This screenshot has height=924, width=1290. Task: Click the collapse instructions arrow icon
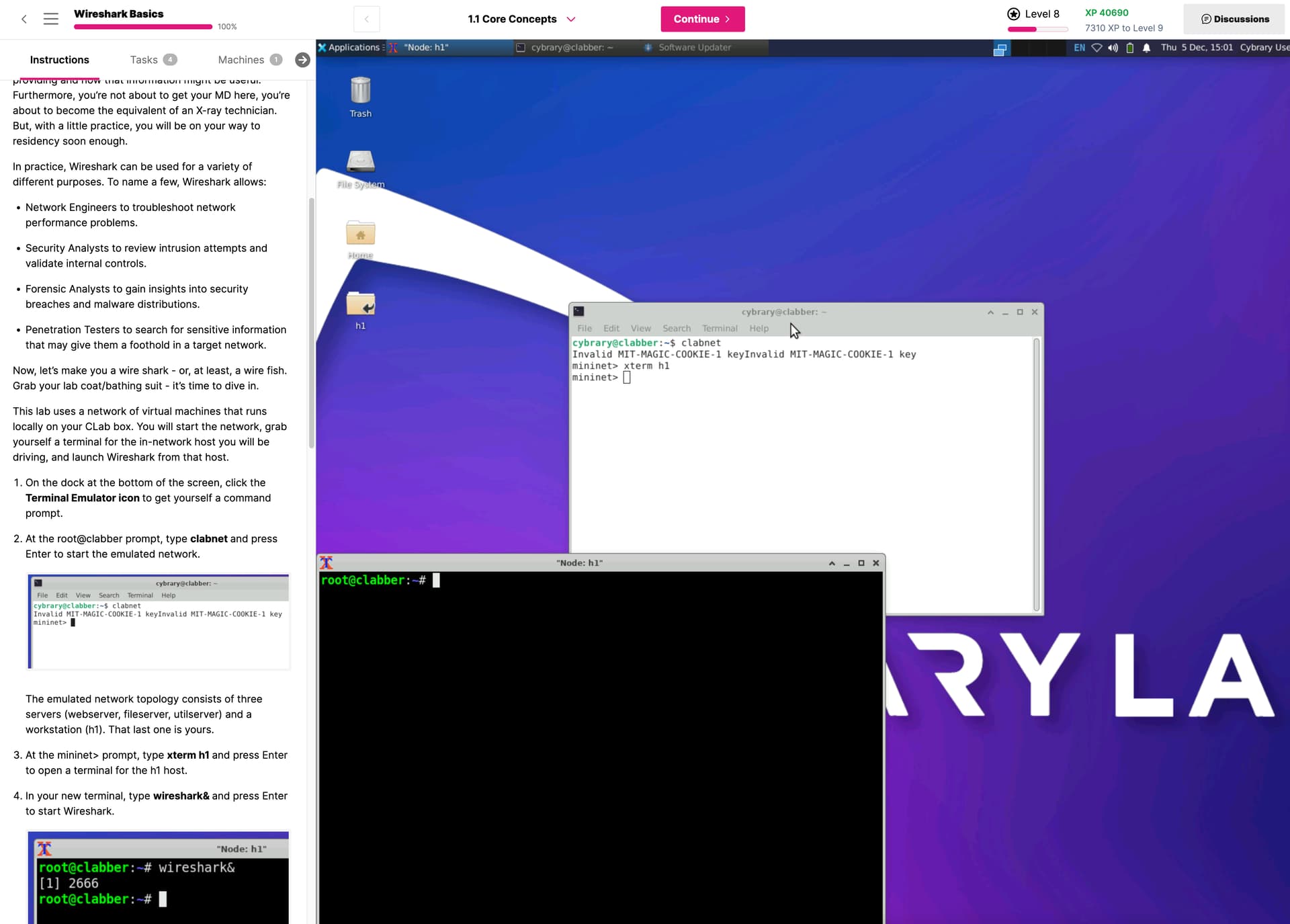(x=302, y=60)
